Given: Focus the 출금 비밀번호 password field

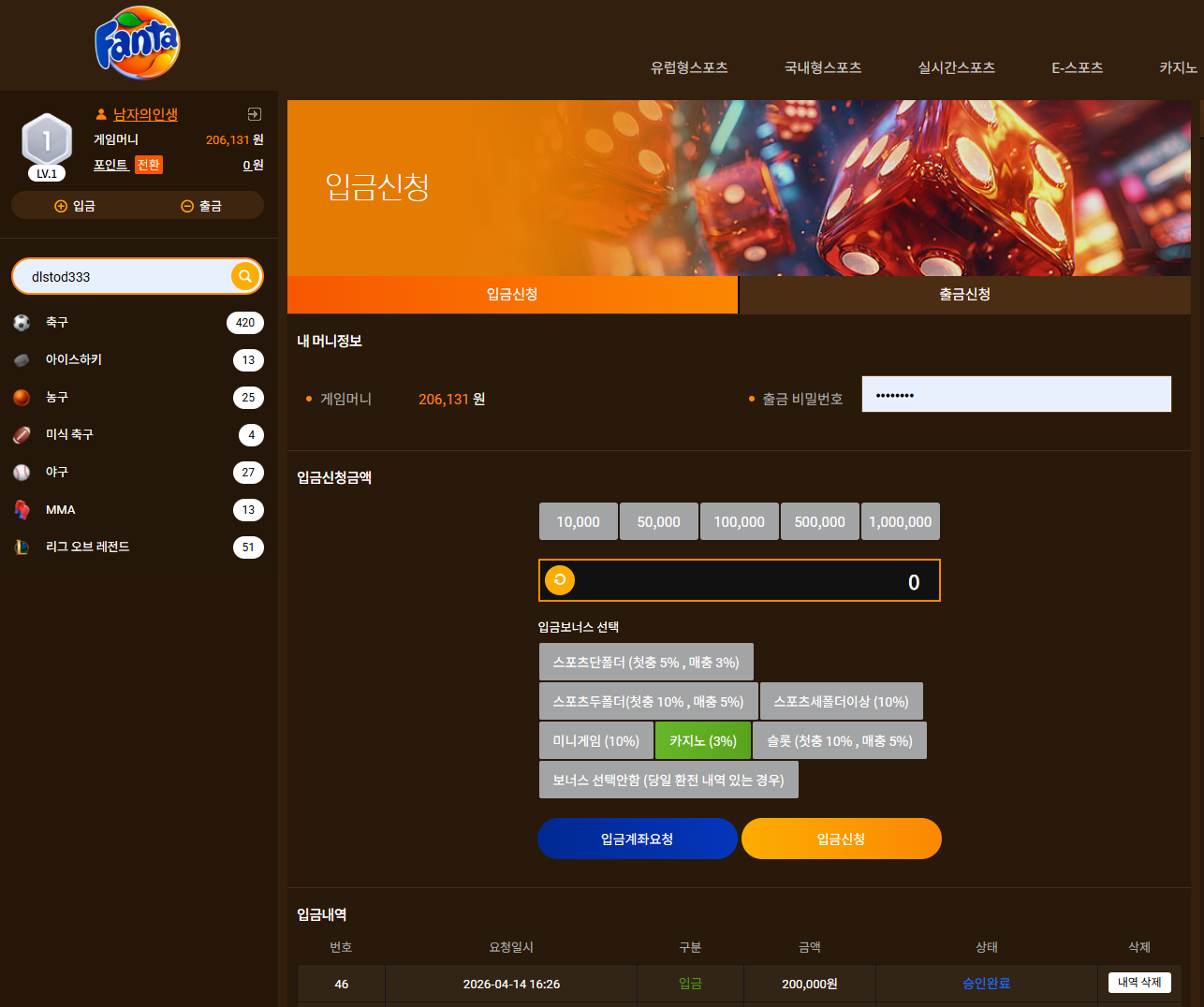Looking at the screenshot, I should pyautogui.click(x=1017, y=394).
